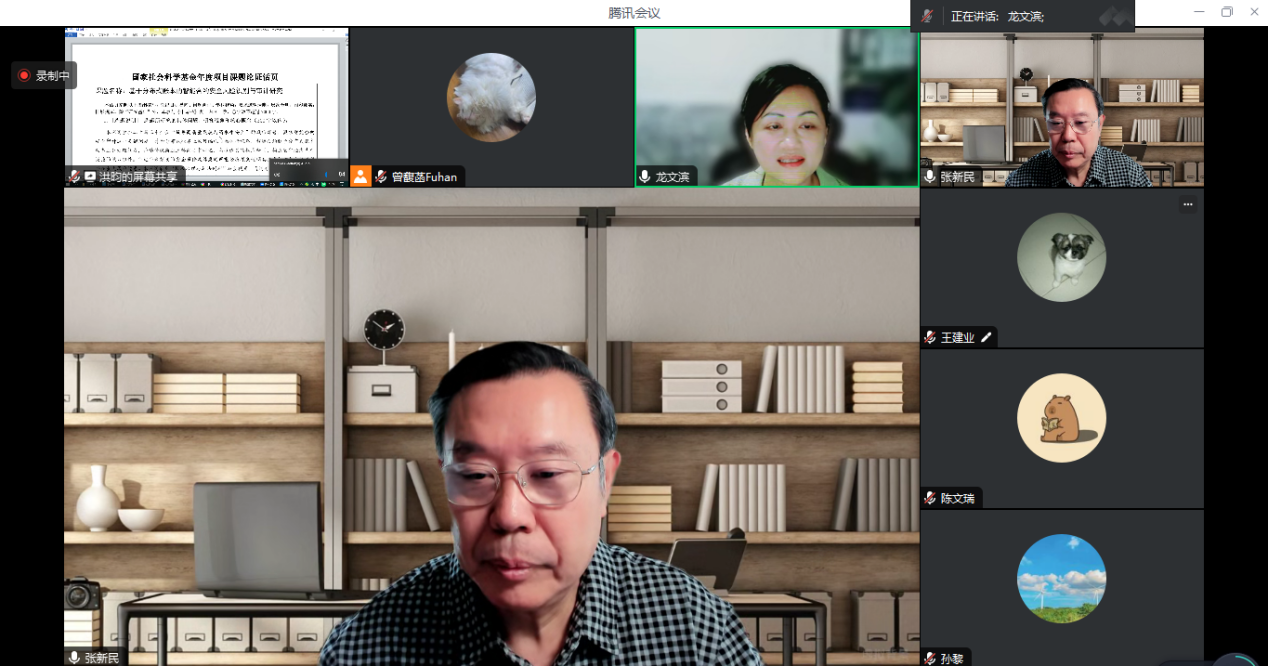Image resolution: width=1268 pixels, height=666 pixels.
Task: Click the 正在讲话 龙文滨 speaker label
Action: click(x=997, y=16)
